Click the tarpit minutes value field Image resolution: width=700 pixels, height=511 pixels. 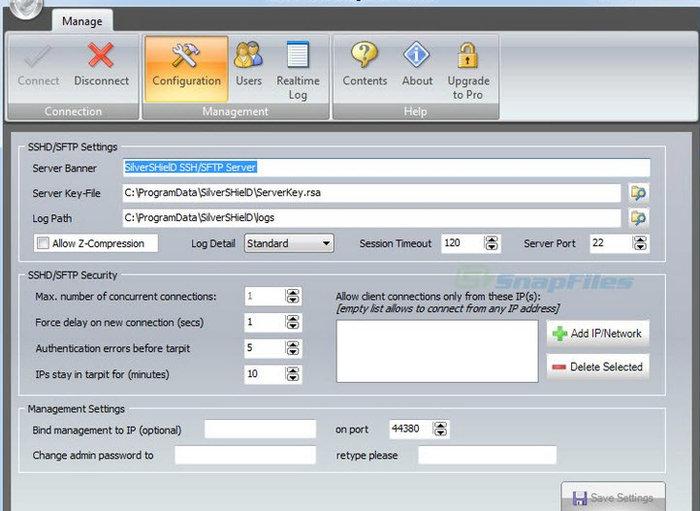pyautogui.click(x=265, y=374)
